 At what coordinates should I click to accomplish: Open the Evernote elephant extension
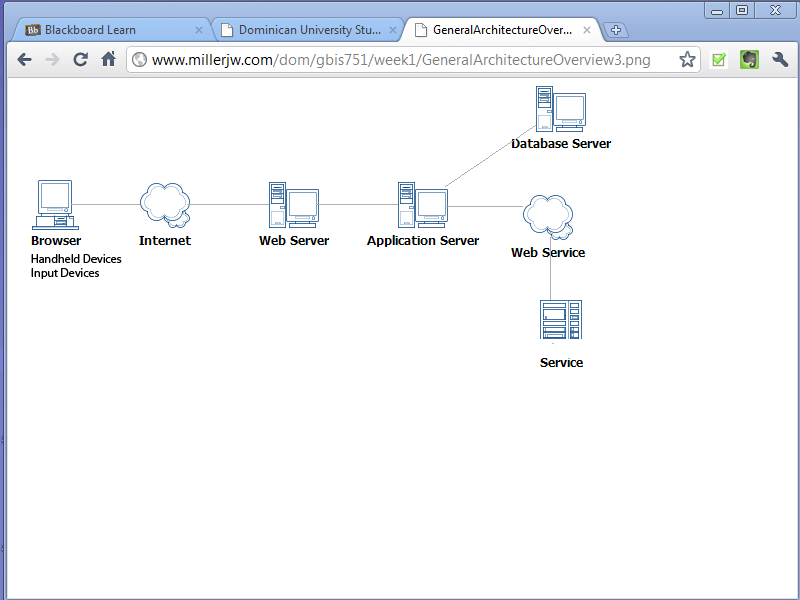[x=748, y=60]
